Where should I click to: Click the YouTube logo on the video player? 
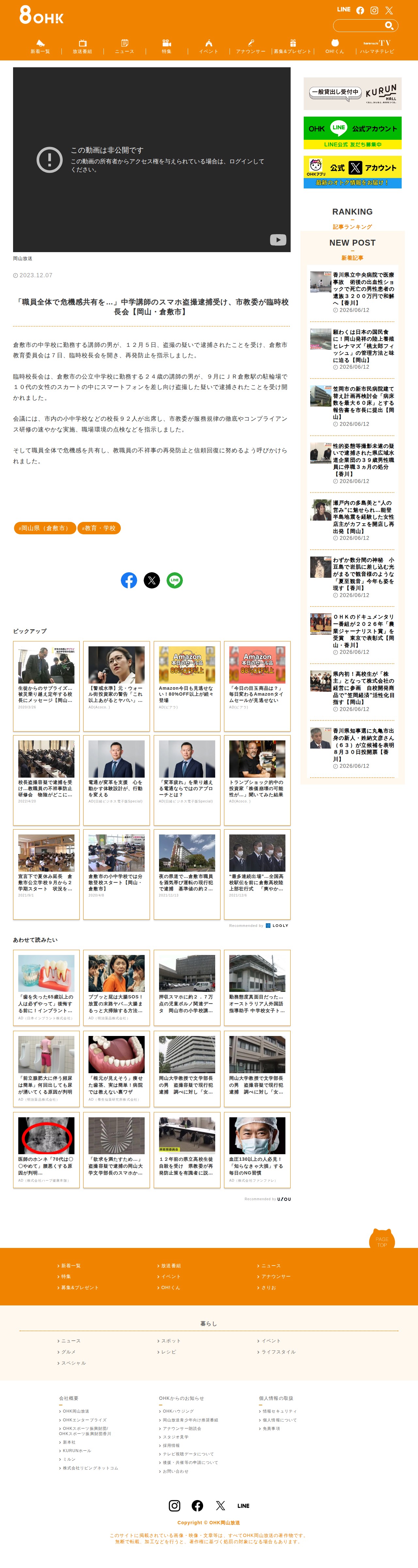click(x=278, y=240)
